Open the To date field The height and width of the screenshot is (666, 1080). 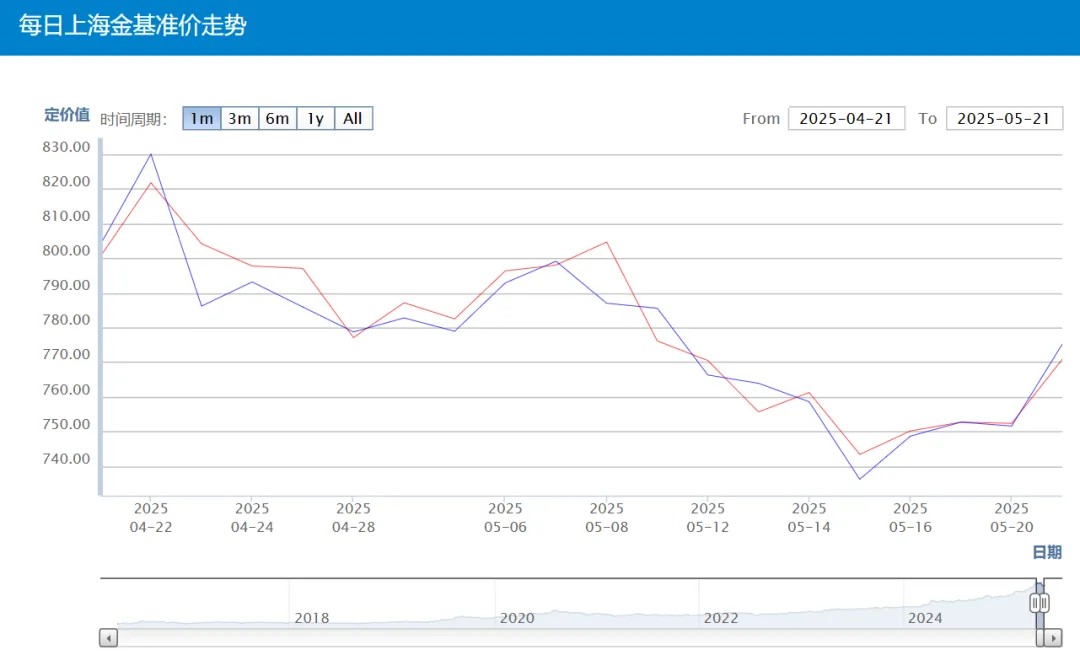[x=1003, y=118]
